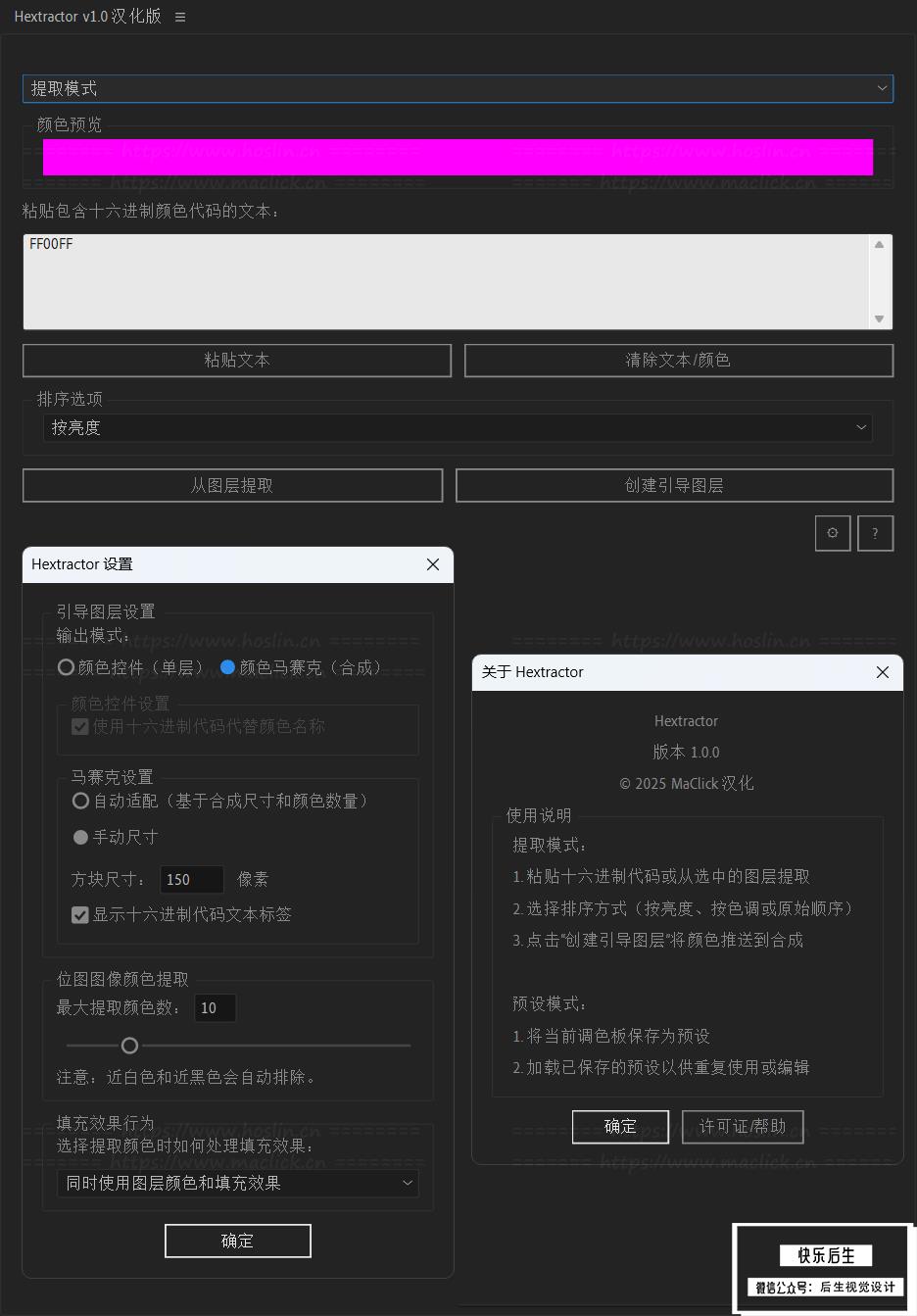Click the magenta color preview swatch
Viewport: 917px width, 1316px height.
[458, 157]
